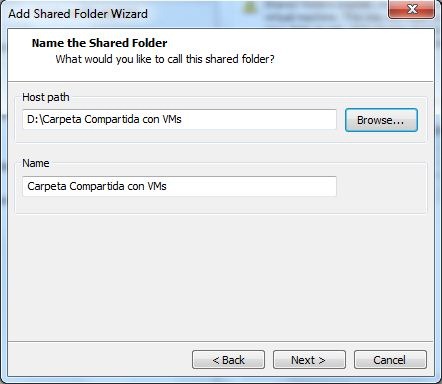Close the wizard with the red X
This screenshot has height=384, width=442.
[x=412, y=9]
